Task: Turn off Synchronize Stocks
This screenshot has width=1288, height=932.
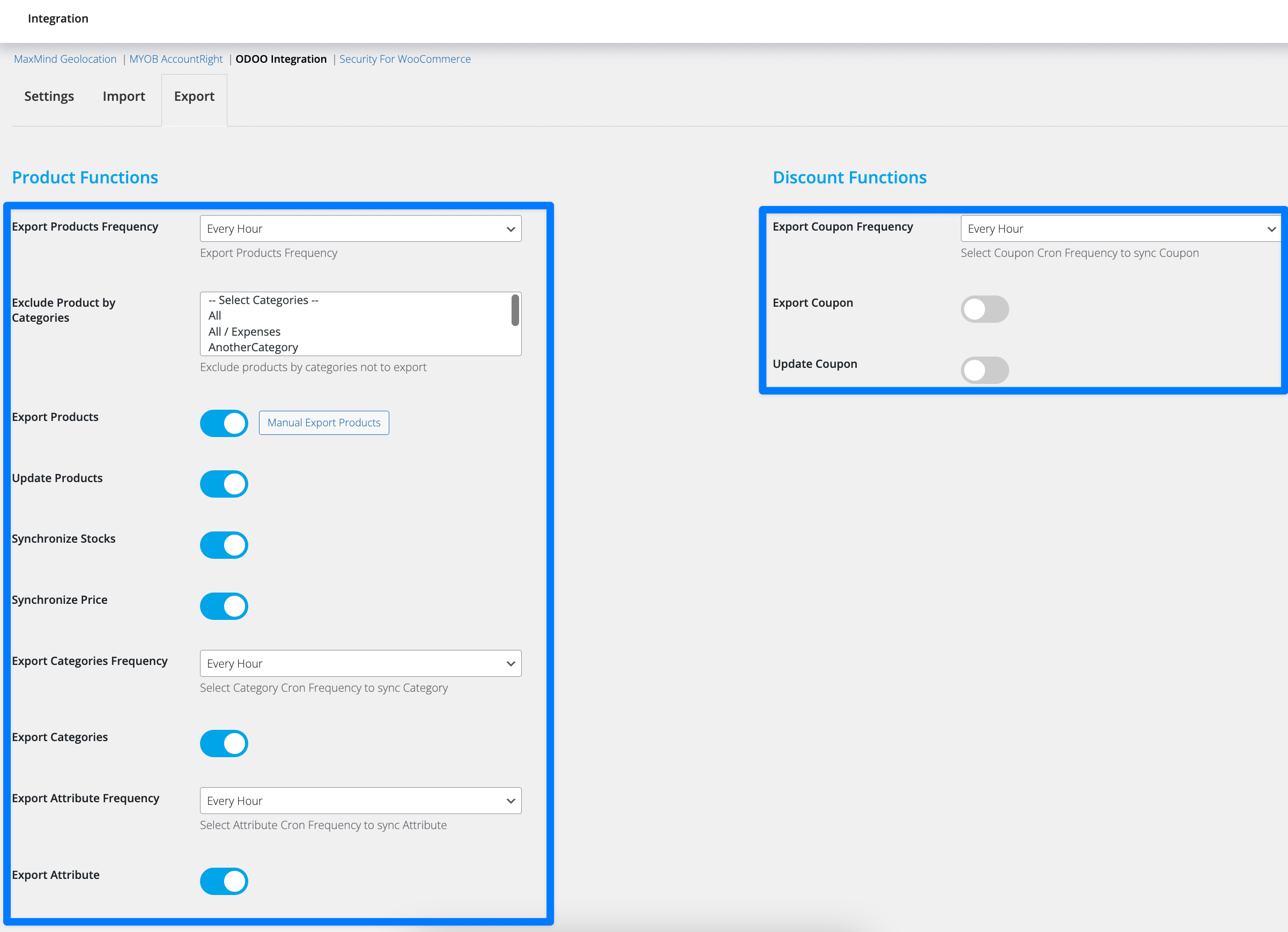Action: click(x=224, y=545)
